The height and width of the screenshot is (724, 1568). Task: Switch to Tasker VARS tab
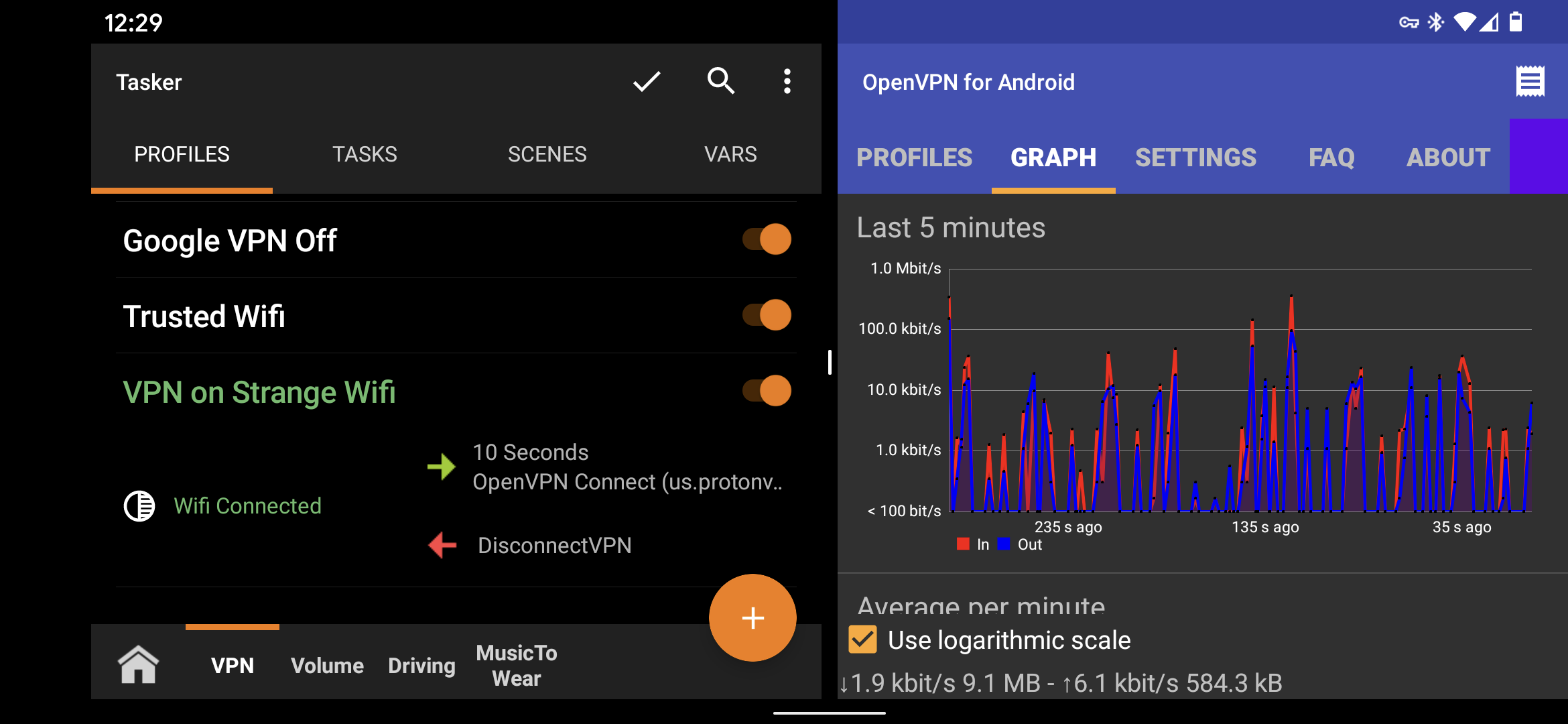(x=730, y=155)
